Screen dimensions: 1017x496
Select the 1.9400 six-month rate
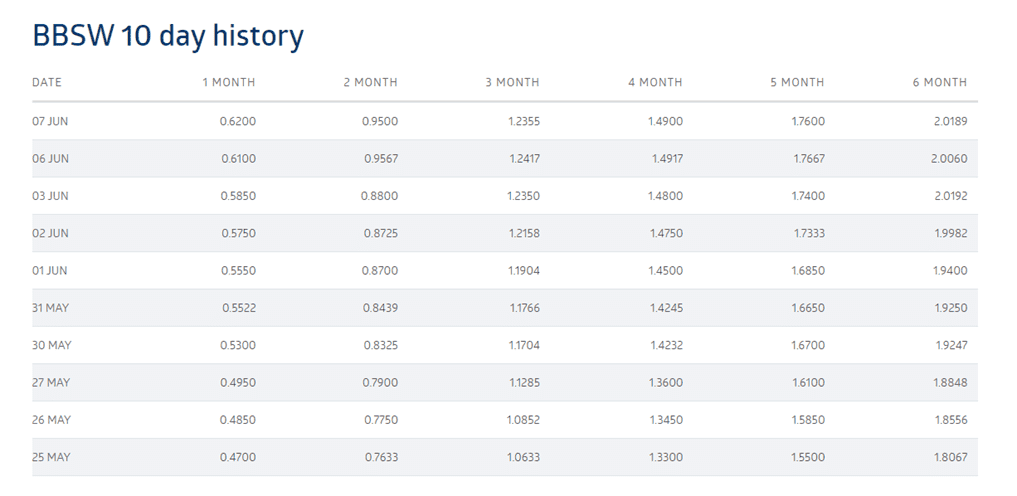coord(951,270)
